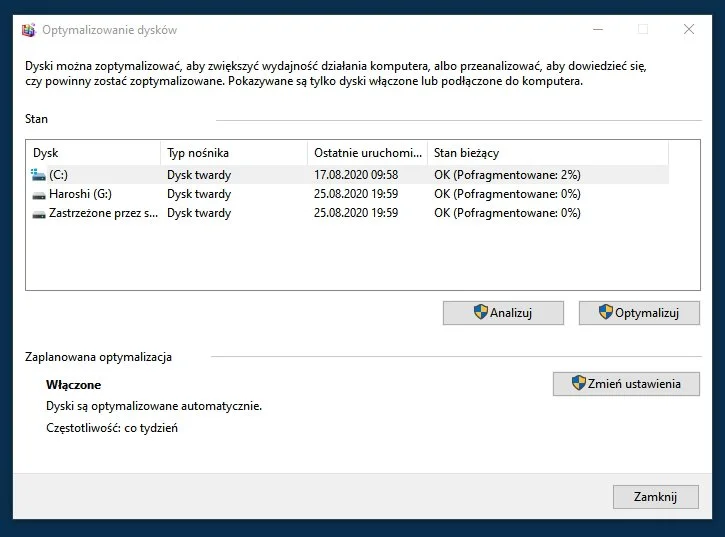Click the Stan section label
This screenshot has width=725, height=537.
click(36, 119)
